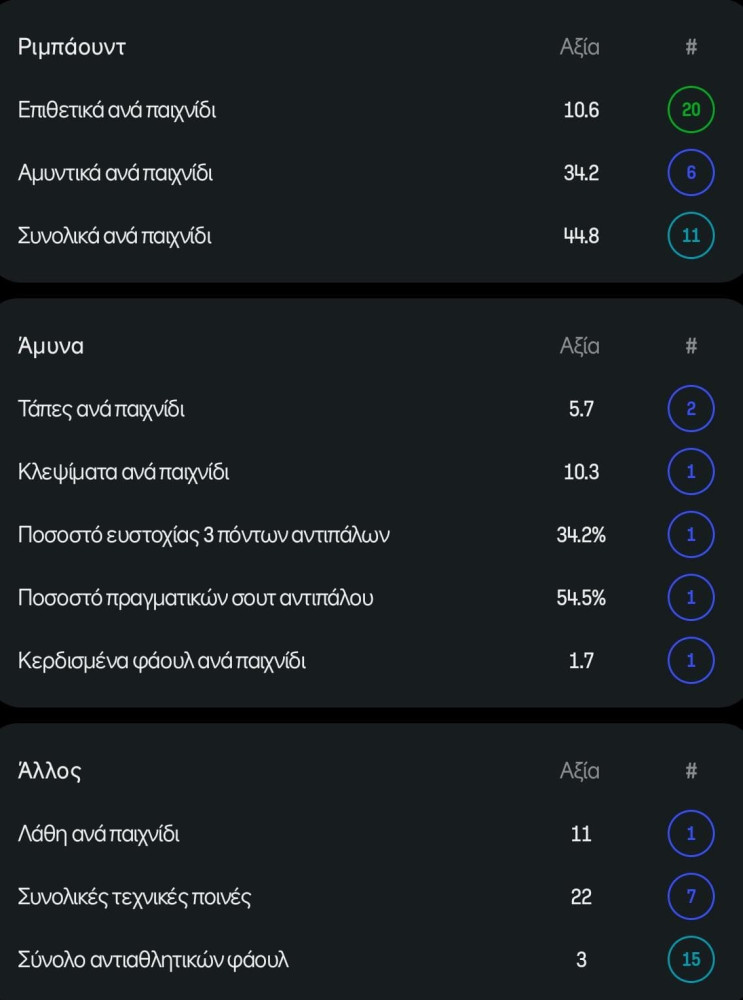Viewport: 743px width, 1000px height.
Task: Tap rank 6 badge for Αμυντικά ανά παιχνίδι
Action: [x=691, y=173]
